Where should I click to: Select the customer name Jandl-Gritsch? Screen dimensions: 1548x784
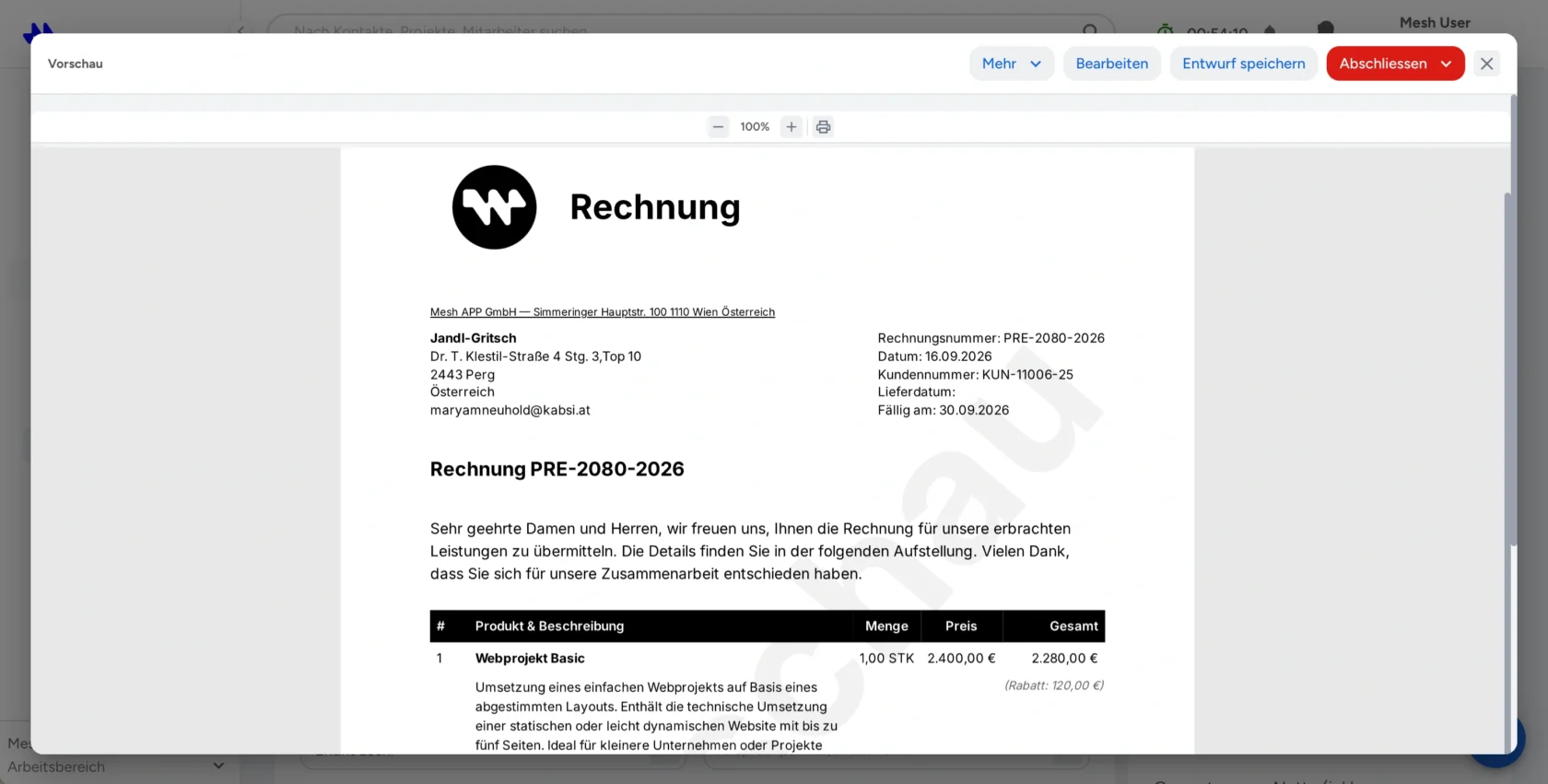click(x=474, y=338)
